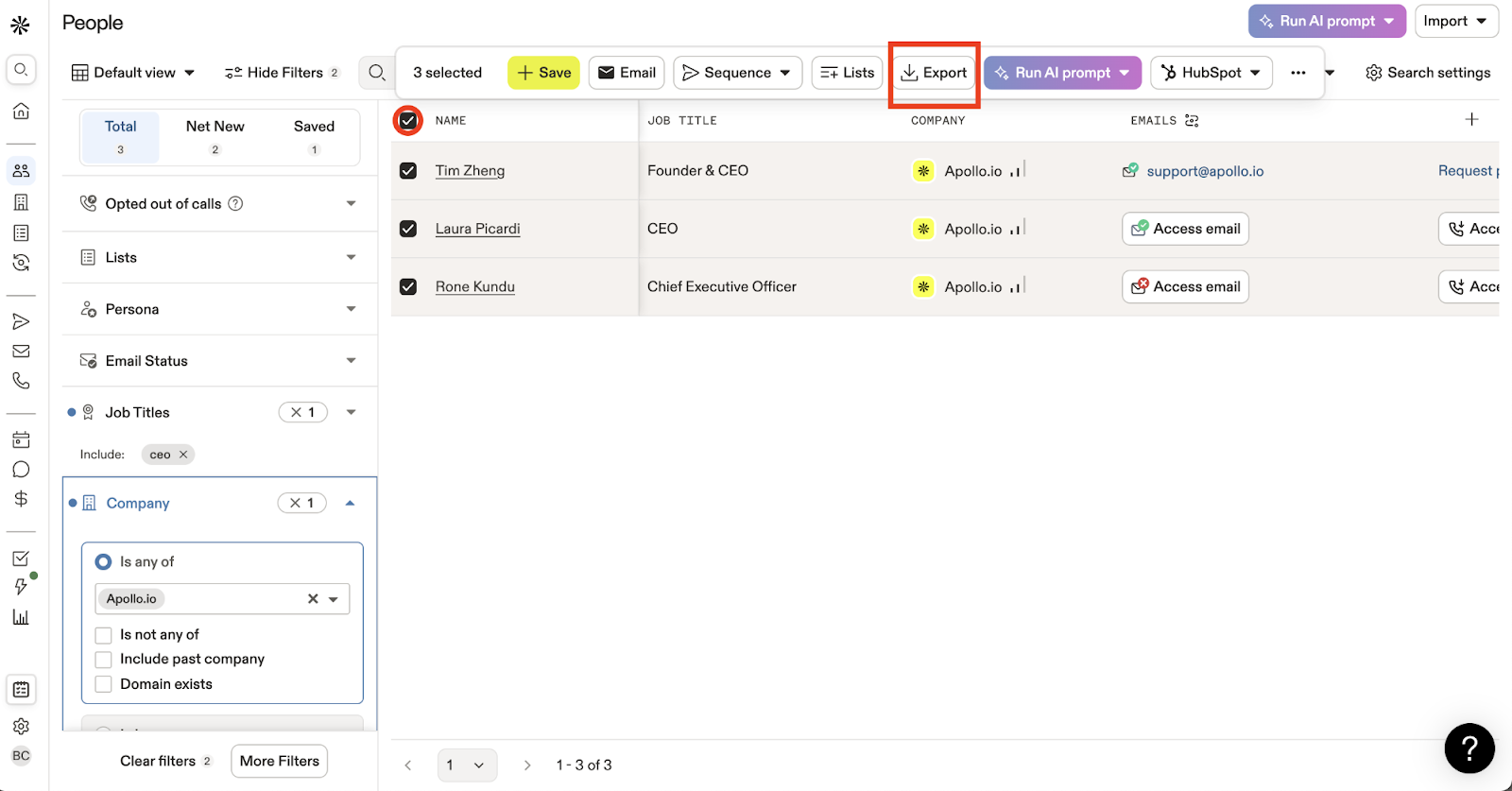The height and width of the screenshot is (791, 1512).
Task: Click the Emails column enrichment icon
Action: pos(1192,121)
